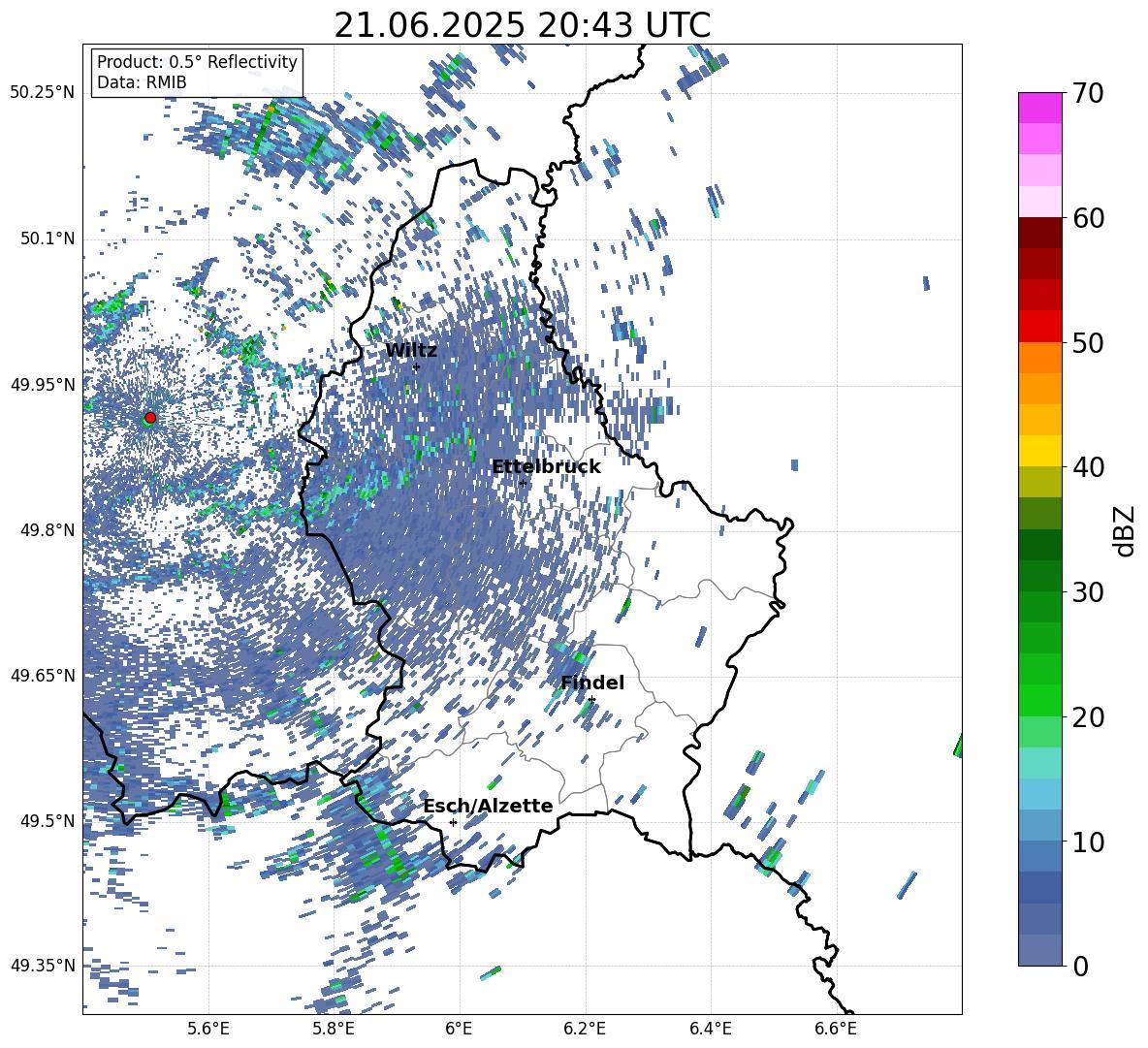Click the red radar site marker dot

150,418
